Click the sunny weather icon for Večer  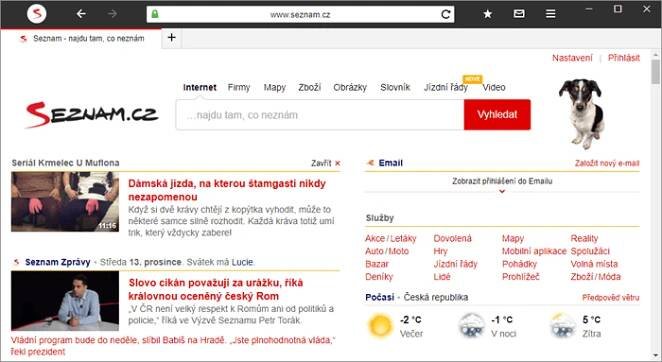click(380, 326)
